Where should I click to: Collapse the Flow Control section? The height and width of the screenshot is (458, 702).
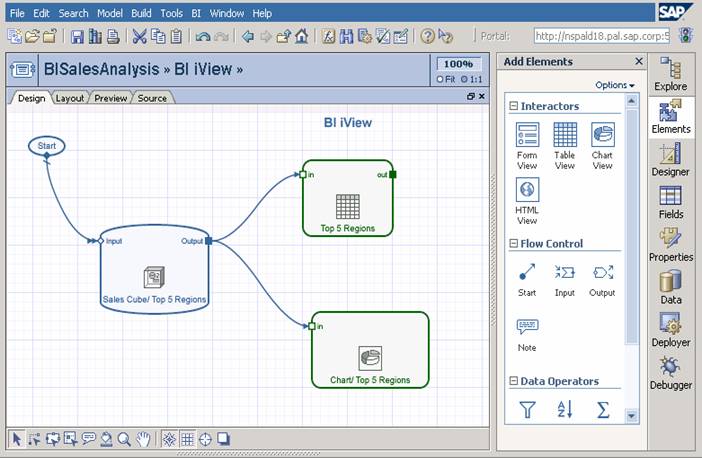pos(514,243)
